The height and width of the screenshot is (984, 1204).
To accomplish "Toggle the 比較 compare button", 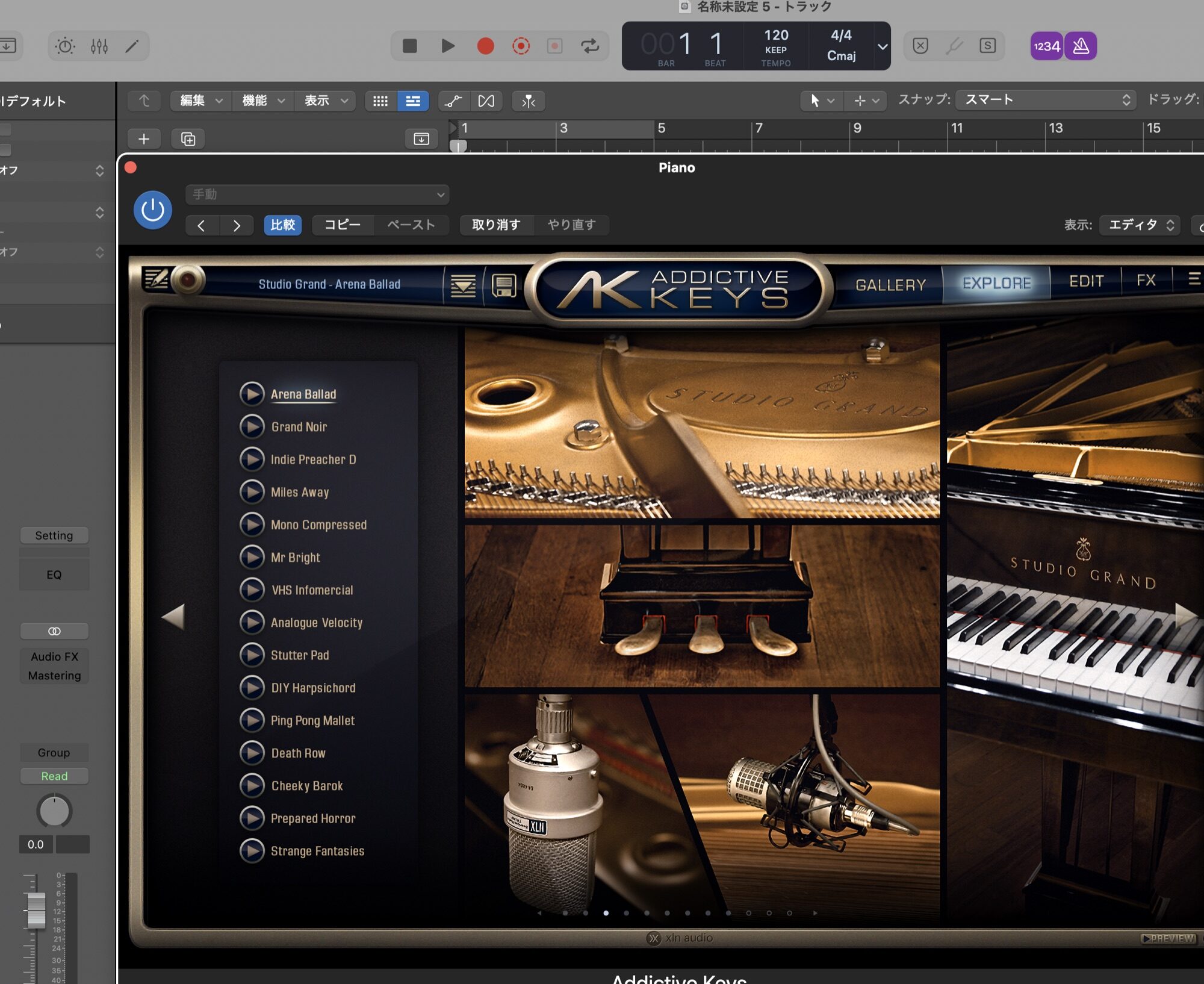I will coord(282,225).
